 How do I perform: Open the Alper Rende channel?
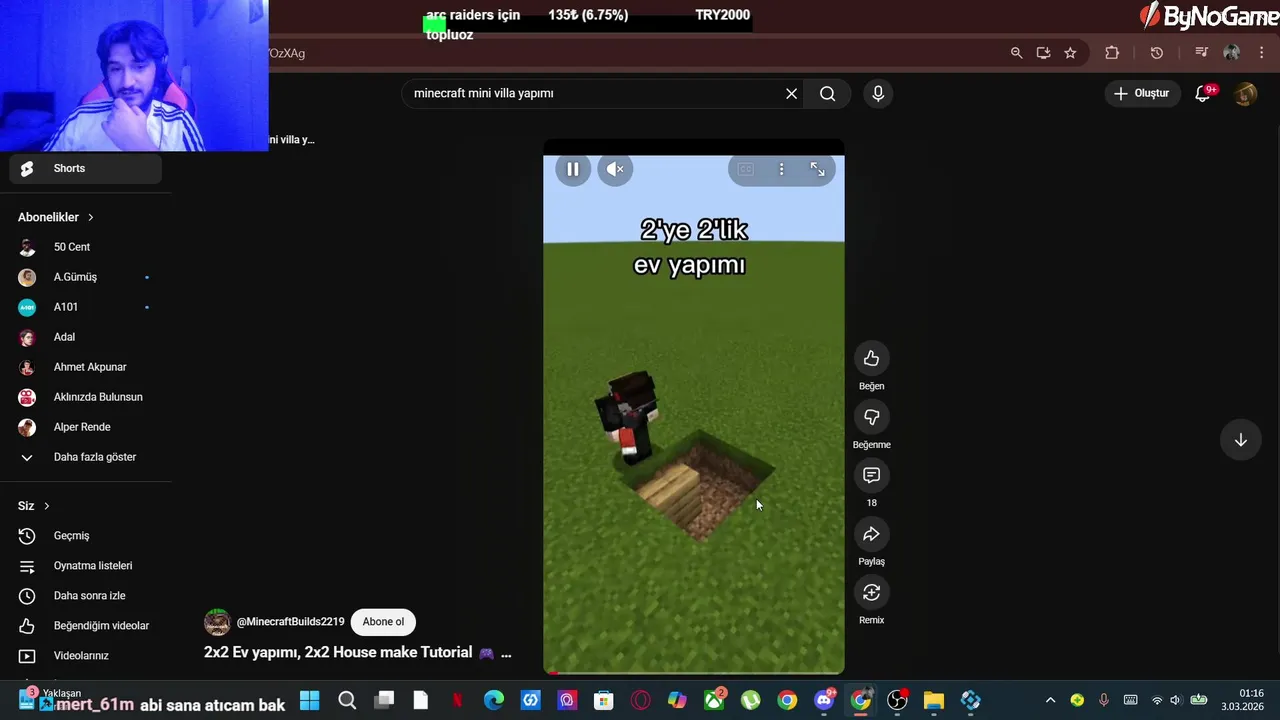tap(86, 427)
